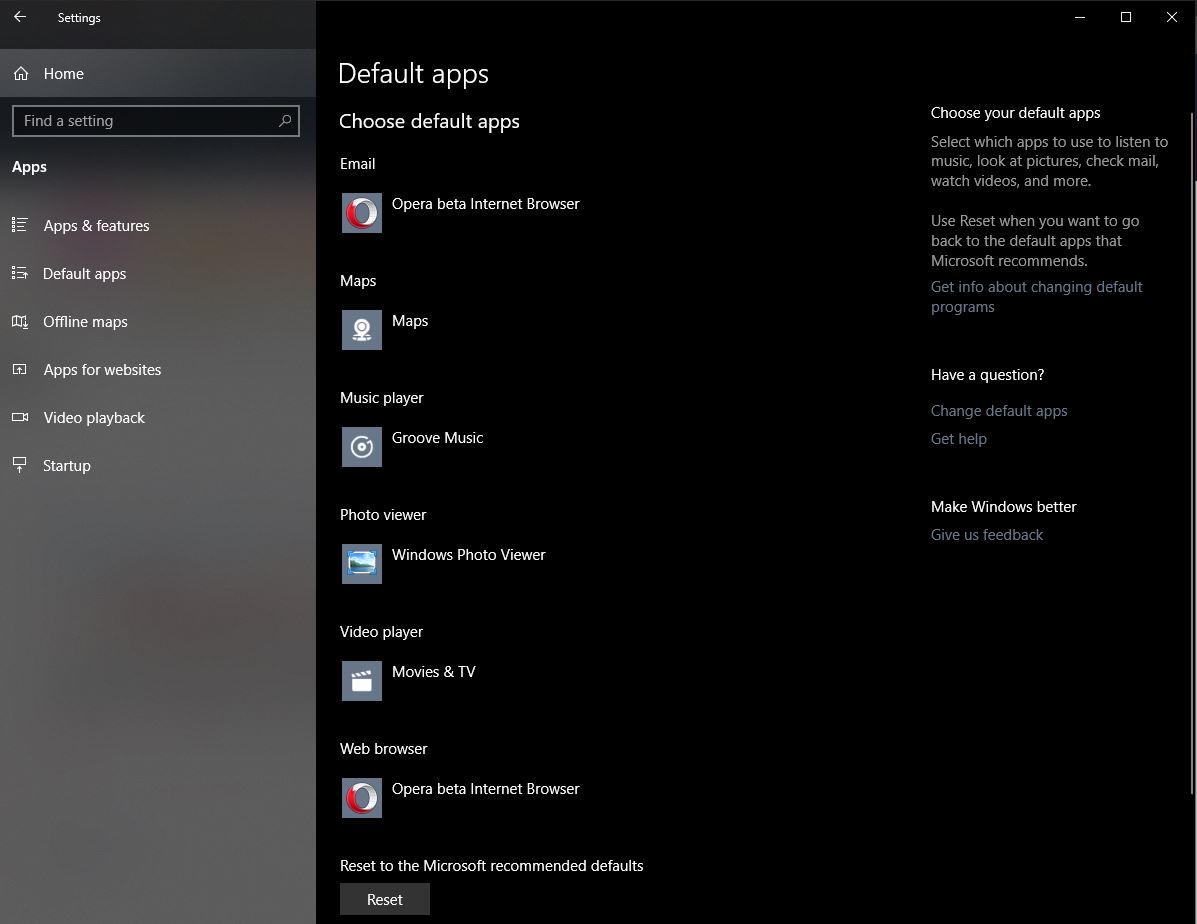Click the Reset button

point(385,900)
